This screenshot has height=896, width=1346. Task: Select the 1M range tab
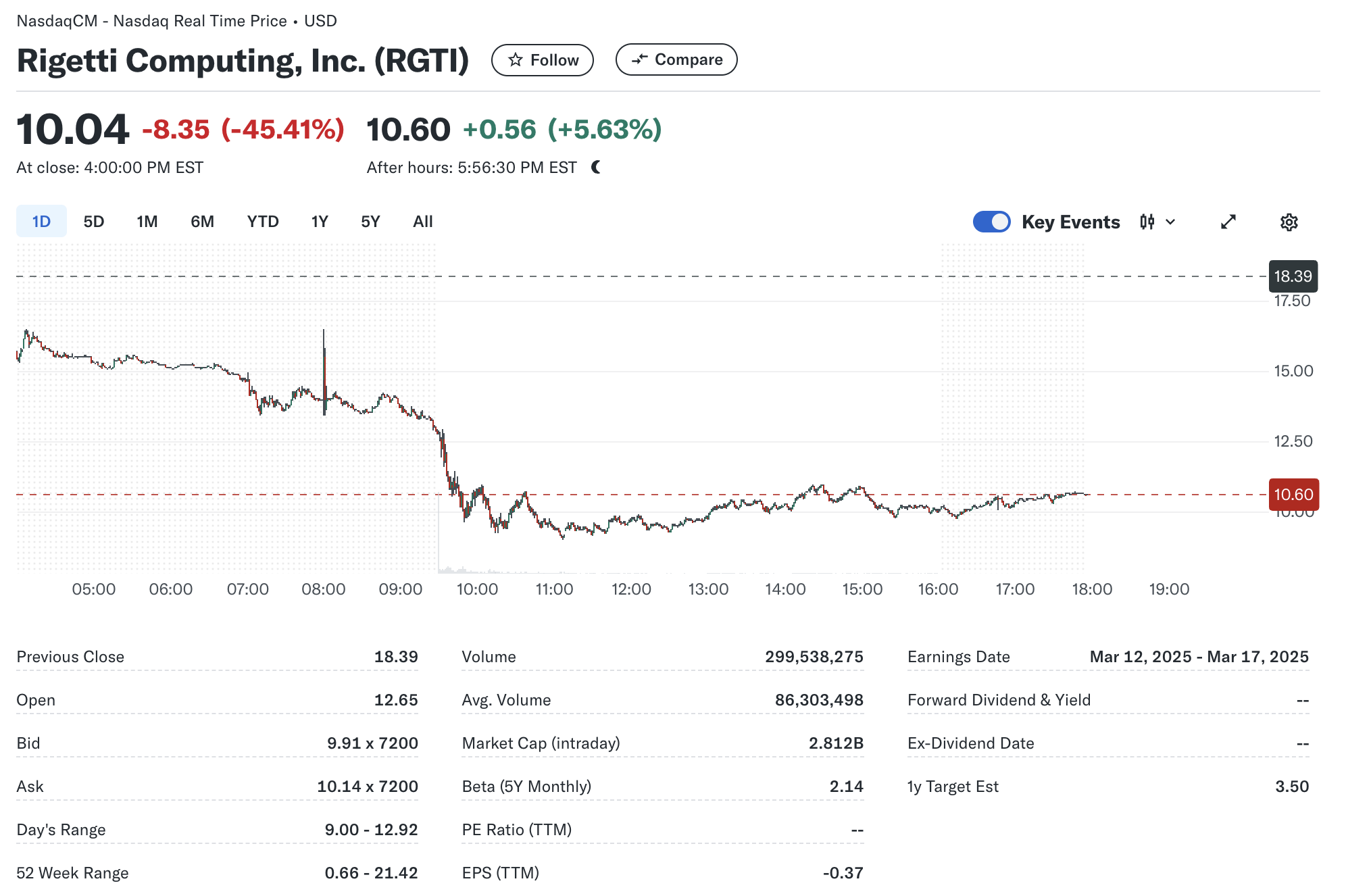coord(147,222)
